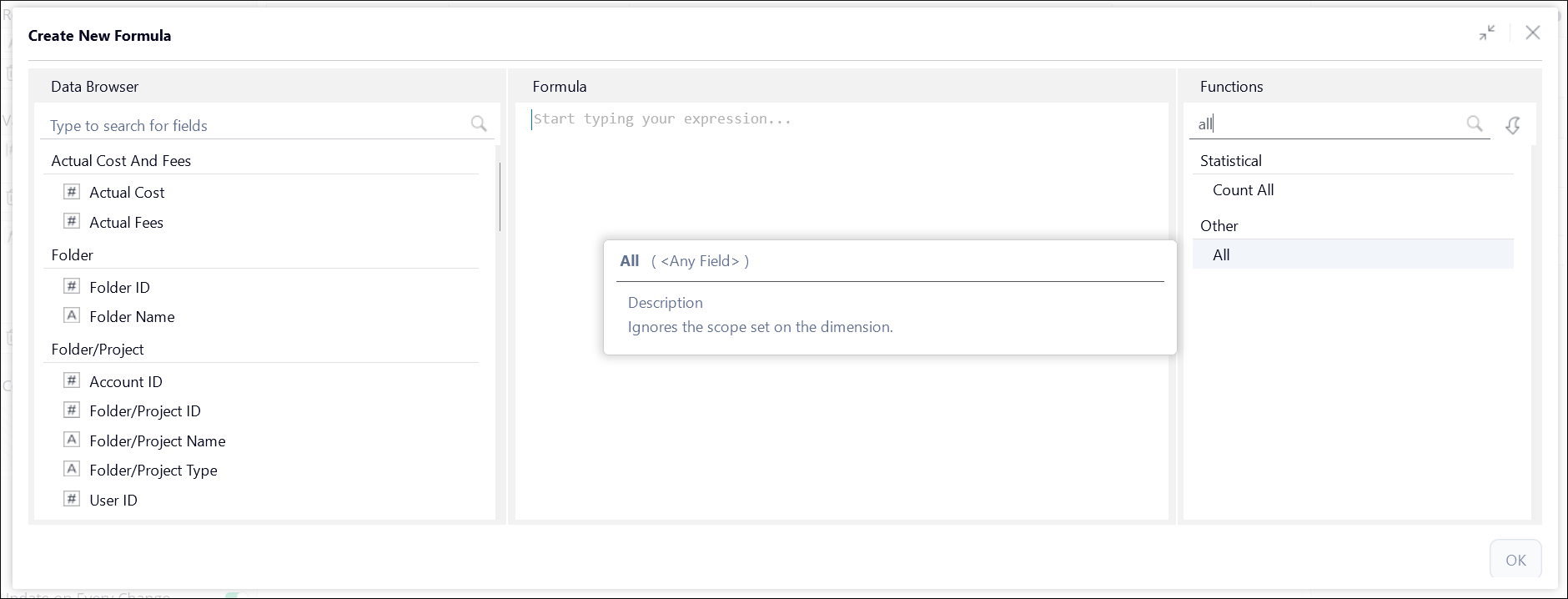Choose the Count All function

(x=1243, y=190)
